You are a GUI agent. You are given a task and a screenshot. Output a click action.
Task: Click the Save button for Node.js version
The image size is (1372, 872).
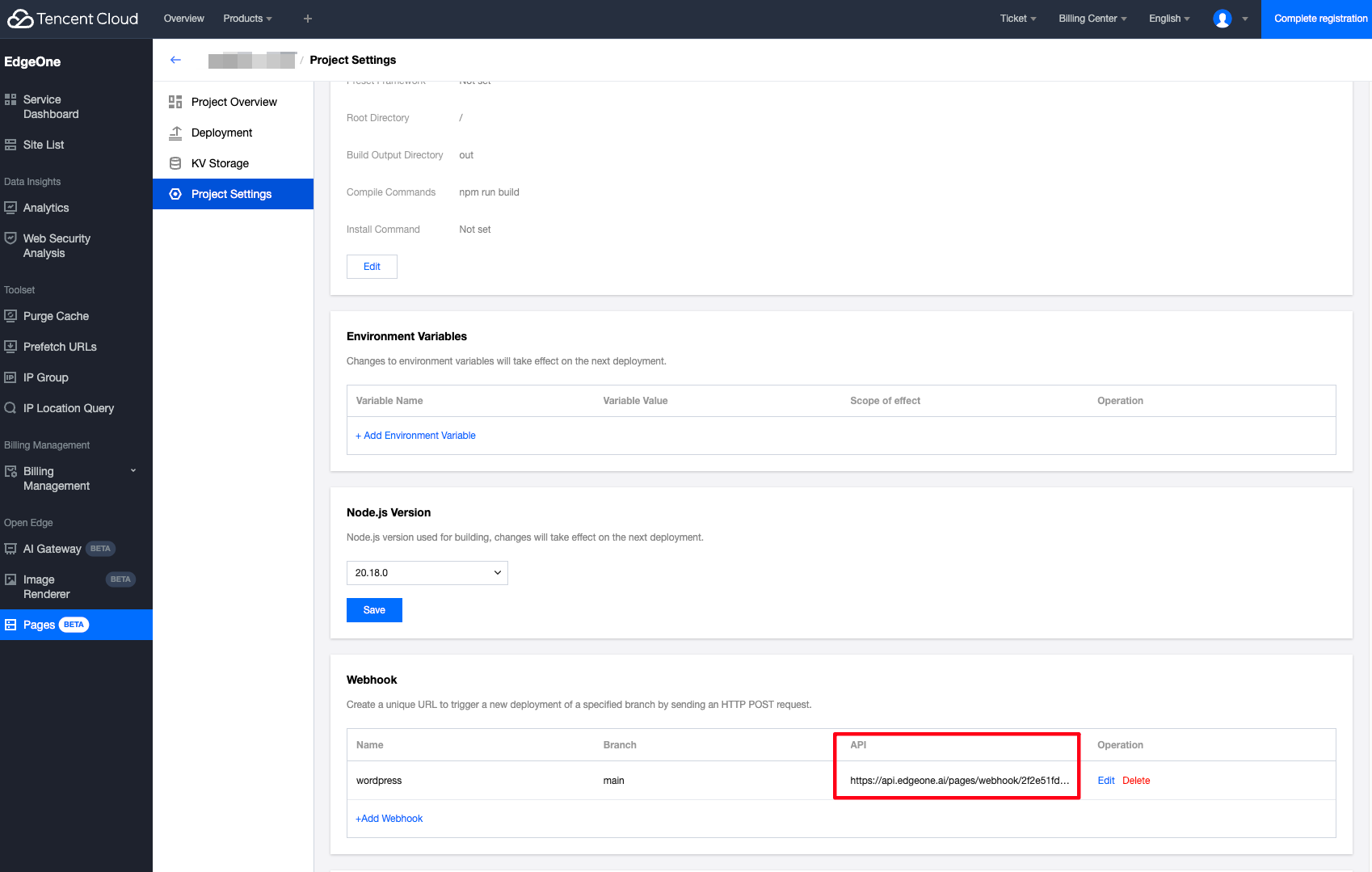pyautogui.click(x=374, y=610)
